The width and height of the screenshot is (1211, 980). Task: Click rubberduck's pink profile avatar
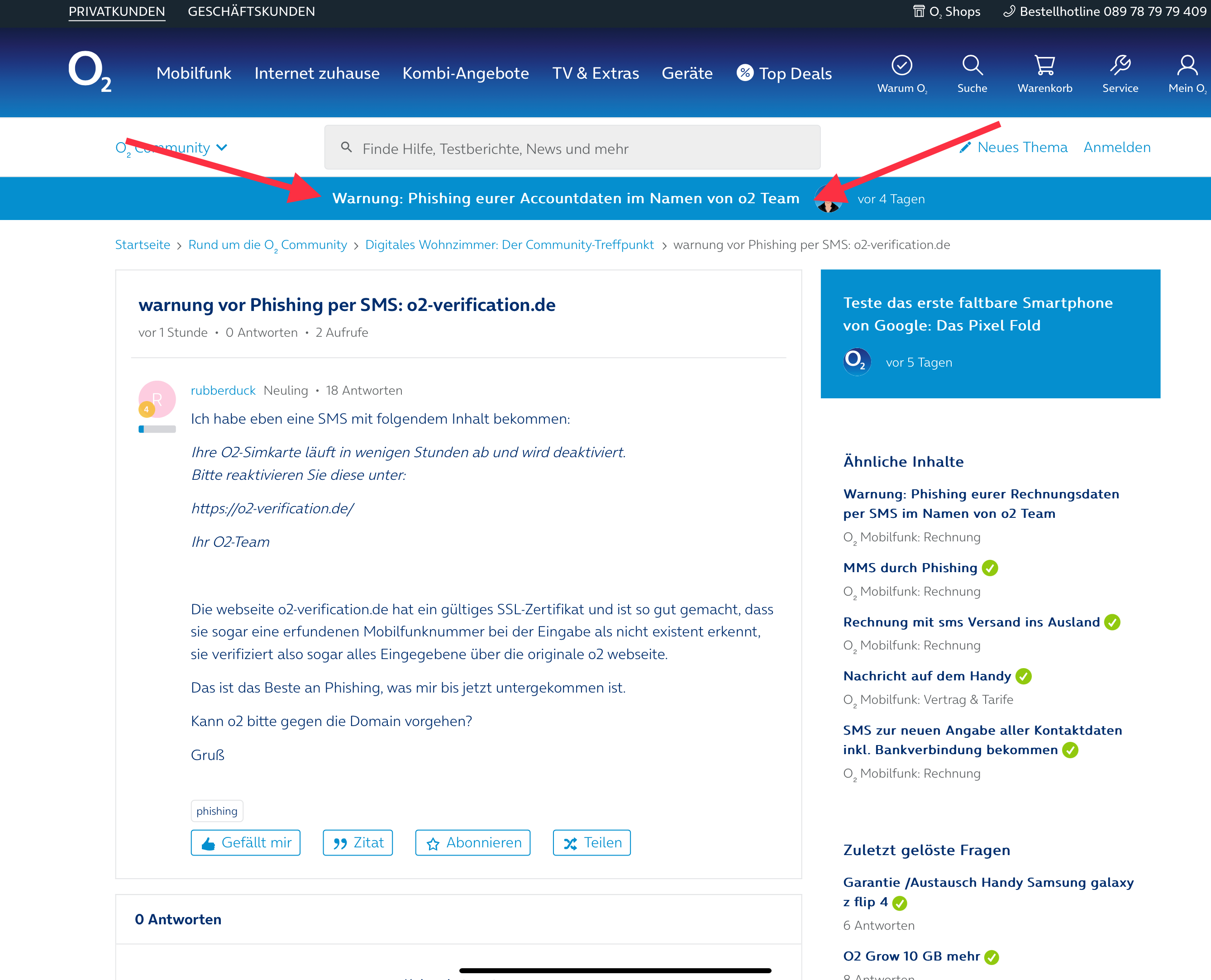tap(157, 399)
